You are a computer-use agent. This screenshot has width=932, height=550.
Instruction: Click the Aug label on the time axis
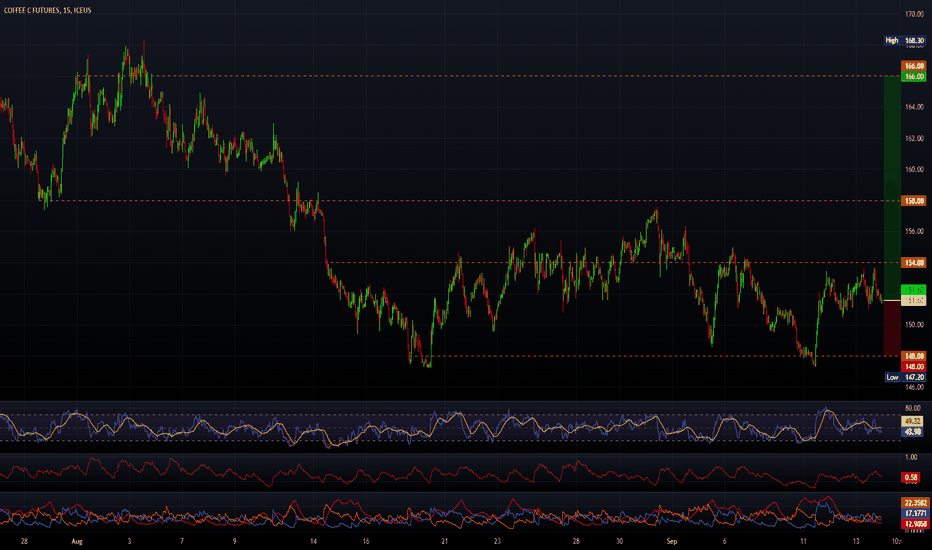coord(77,541)
